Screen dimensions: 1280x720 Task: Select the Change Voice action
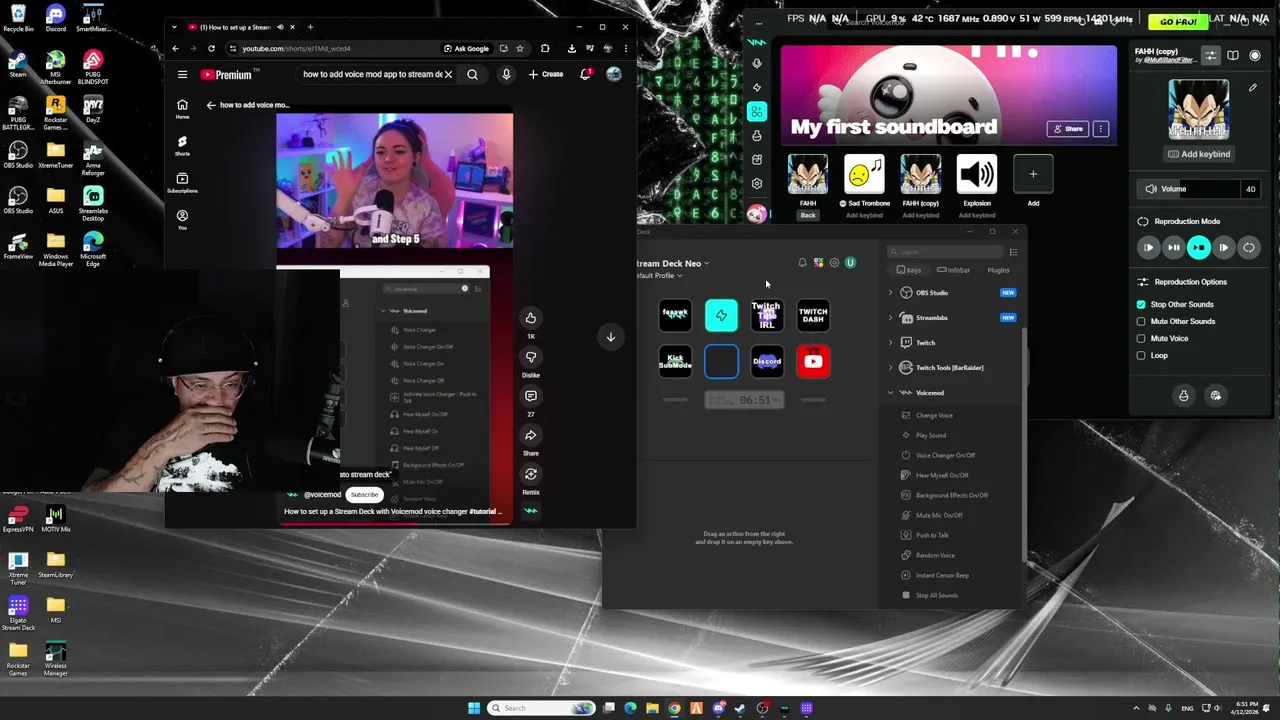coord(934,415)
